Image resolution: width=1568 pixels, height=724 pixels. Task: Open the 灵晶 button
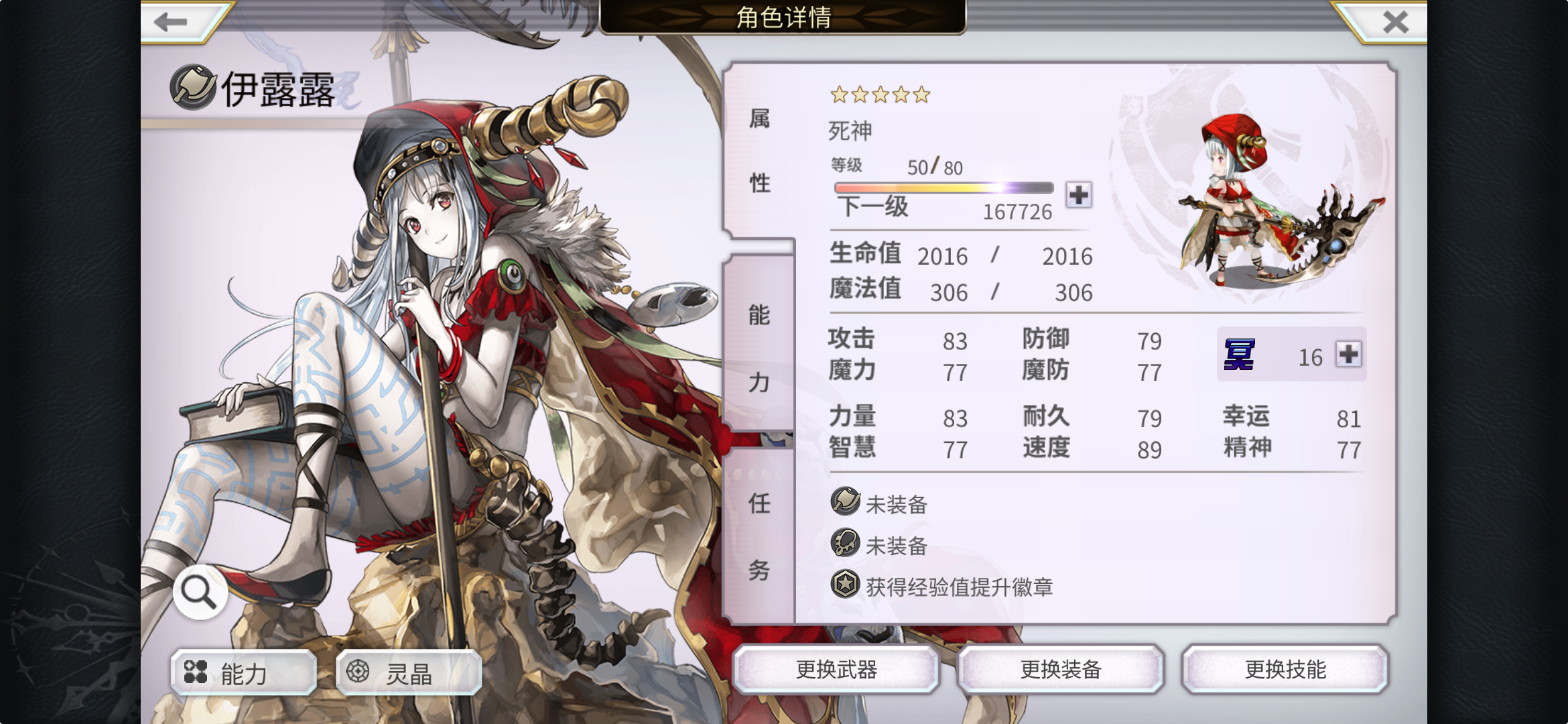click(409, 672)
